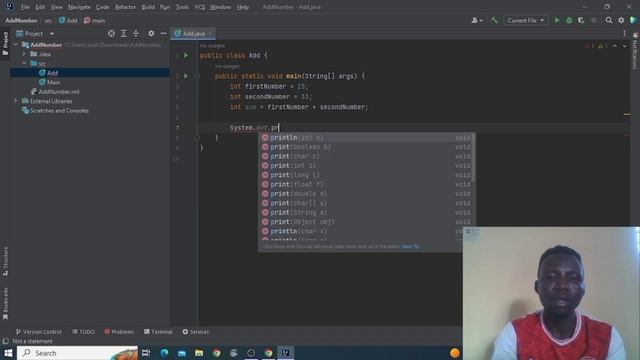Click Next Tip link in completion popup
Screen dimensions: 640x360
(411, 247)
